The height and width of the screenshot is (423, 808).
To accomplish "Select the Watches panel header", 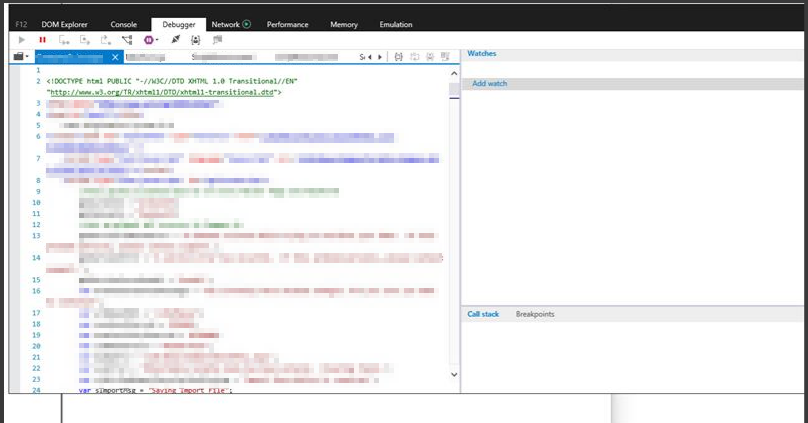I will pos(481,53).
